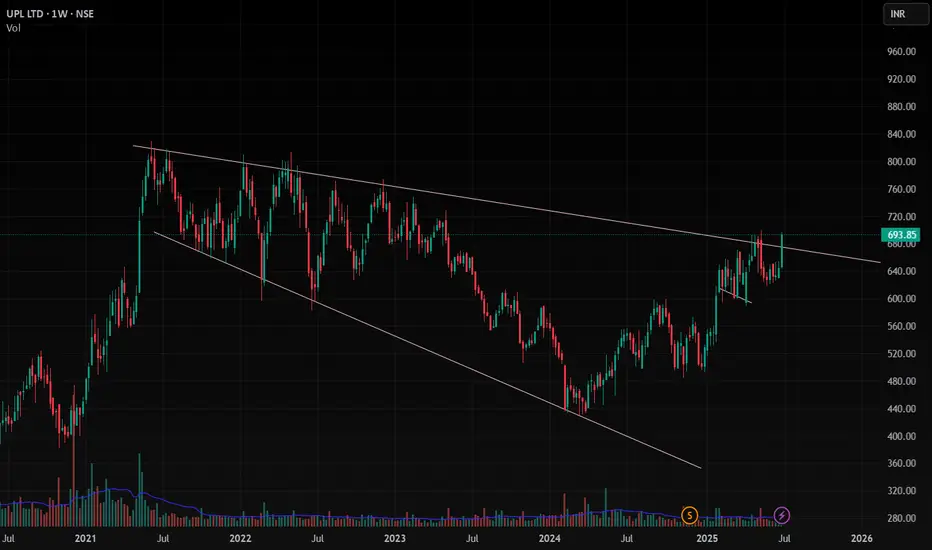
Task: Click the green 693.85 current price label
Action: tap(902, 235)
